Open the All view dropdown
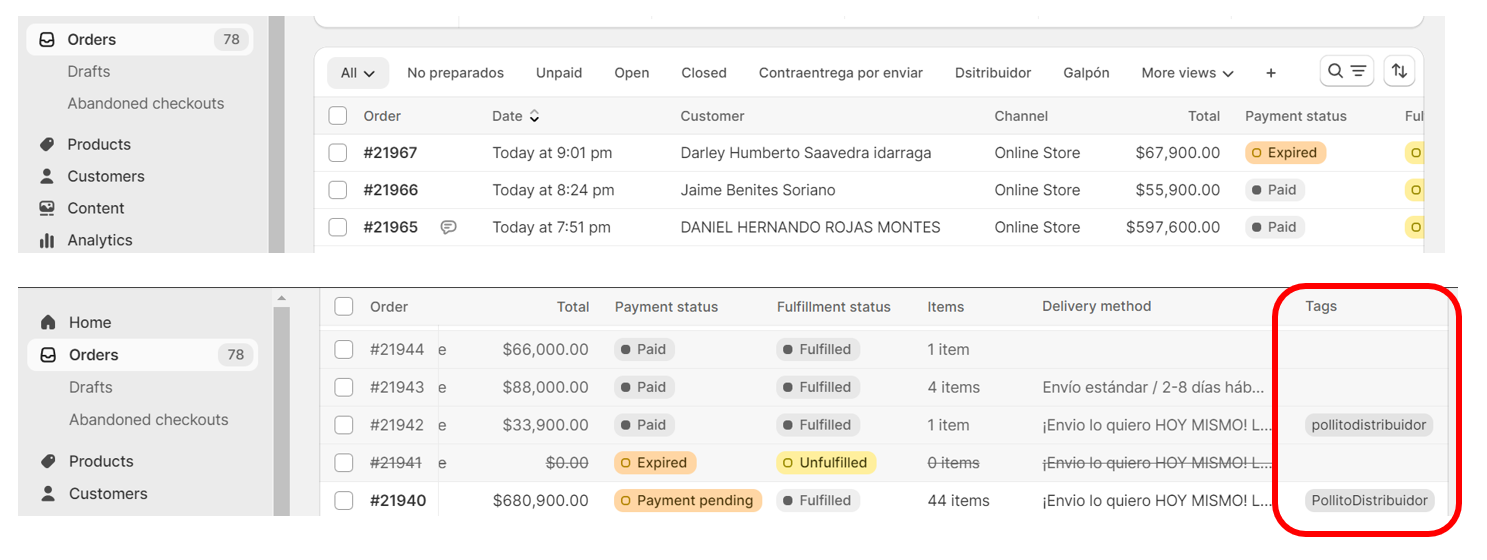Screen dimensions: 1487x560 pos(358,73)
